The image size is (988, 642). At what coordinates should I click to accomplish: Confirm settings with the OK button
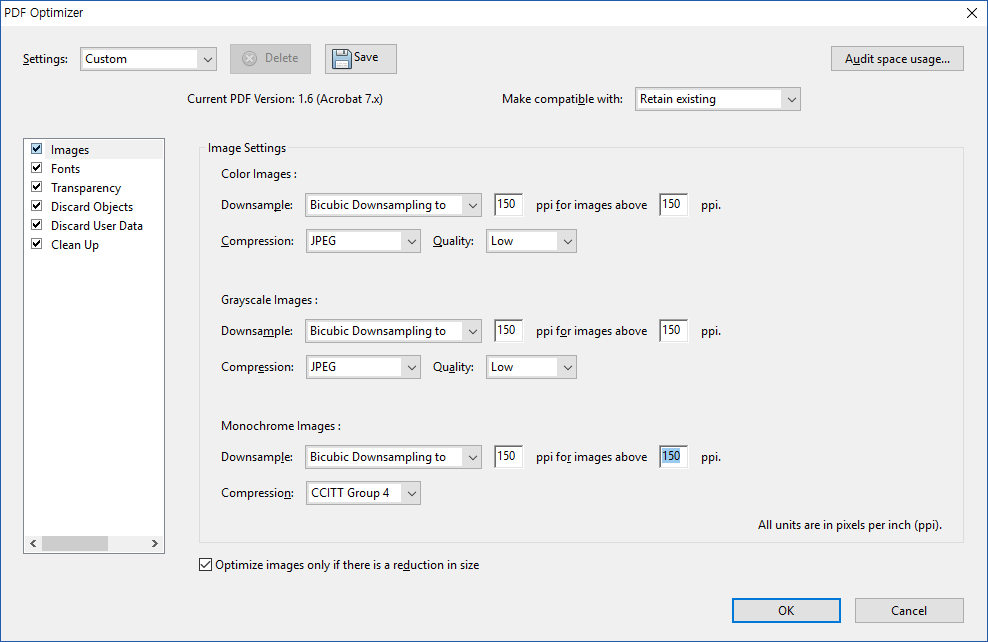(786, 611)
